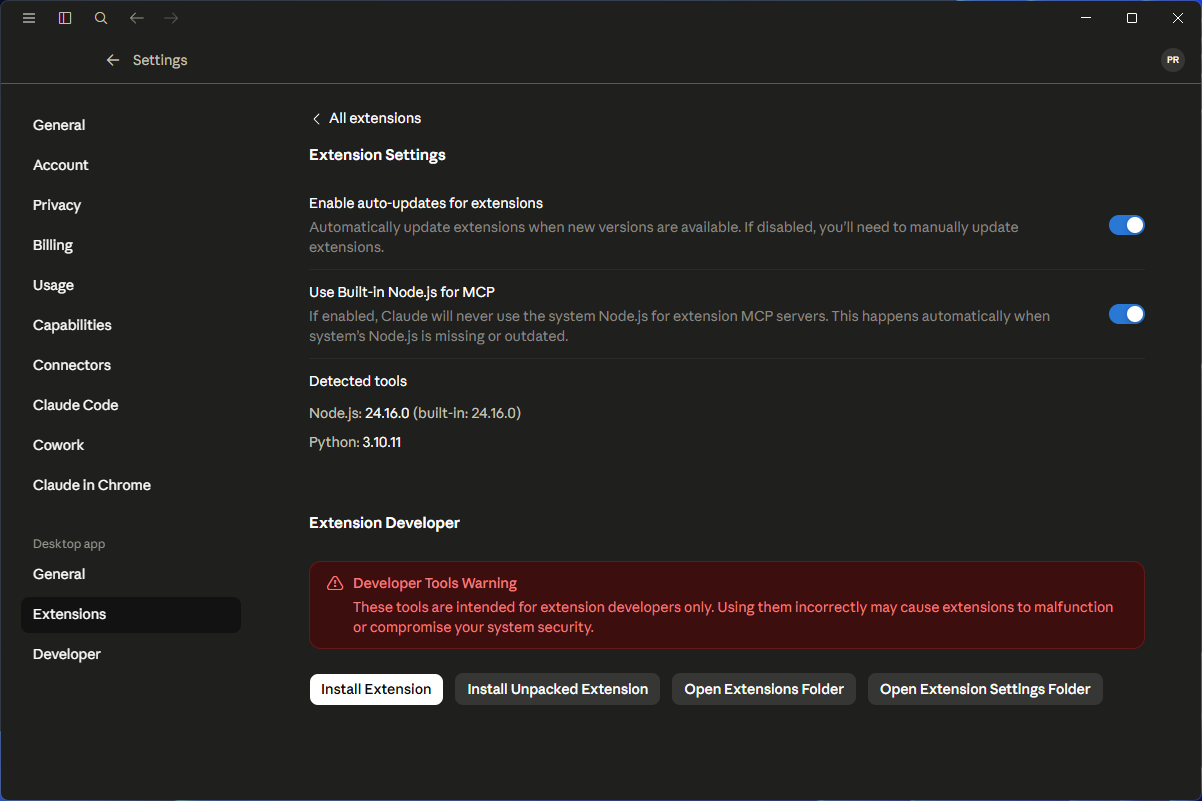Viewport: 1202px width, 801px height.
Task: Select Claude Code in the sidebar
Action: pyautogui.click(x=131, y=405)
